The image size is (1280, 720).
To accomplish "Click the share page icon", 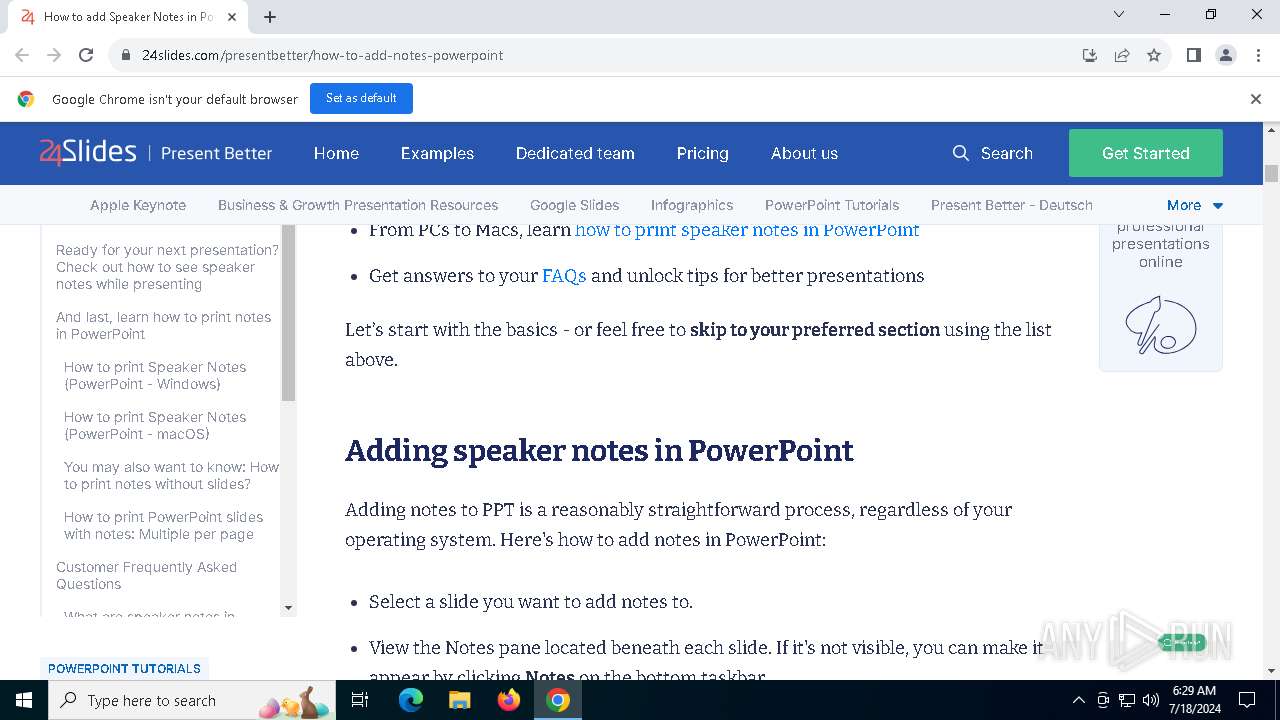I will (x=1122, y=55).
